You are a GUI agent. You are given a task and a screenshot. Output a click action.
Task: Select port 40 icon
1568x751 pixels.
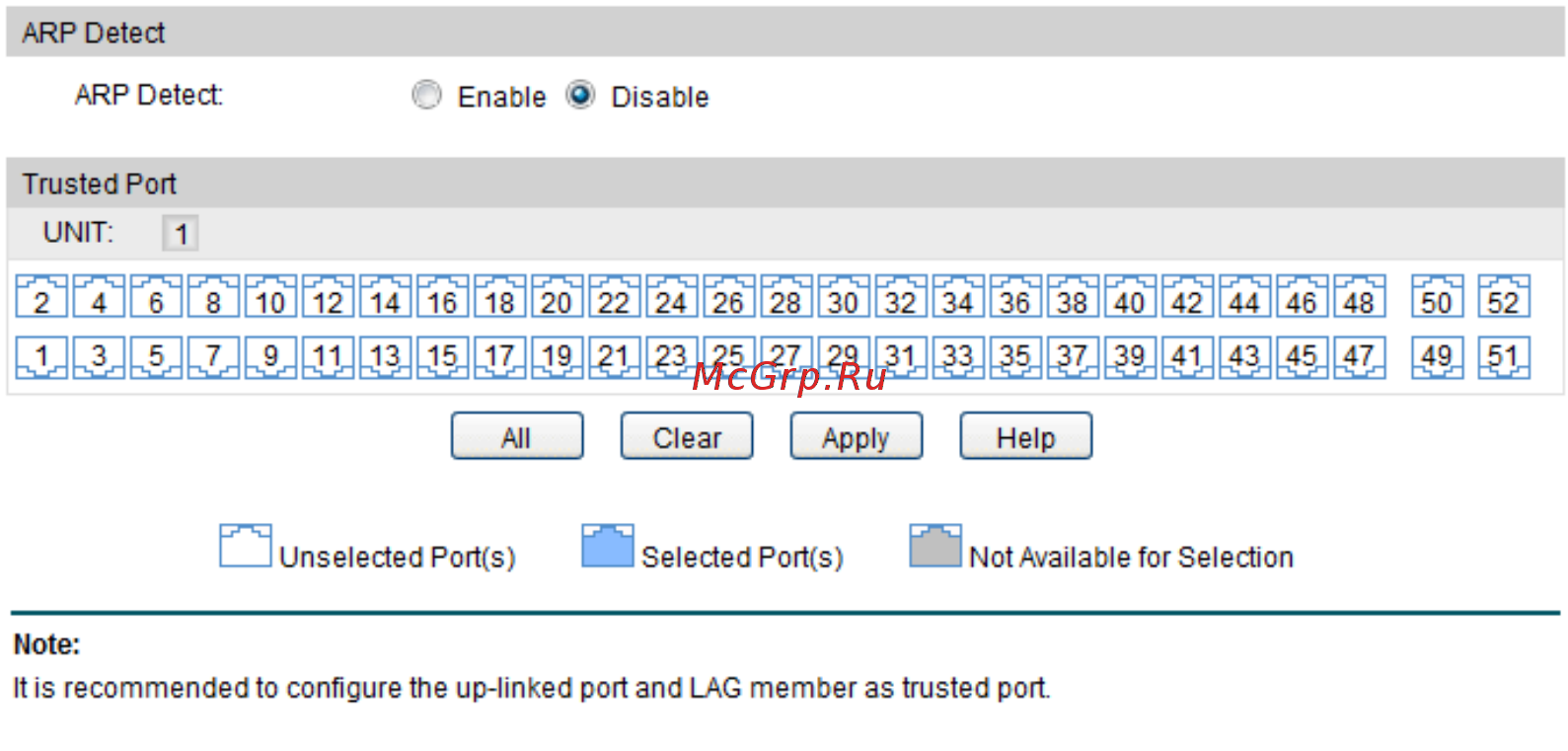1129,297
